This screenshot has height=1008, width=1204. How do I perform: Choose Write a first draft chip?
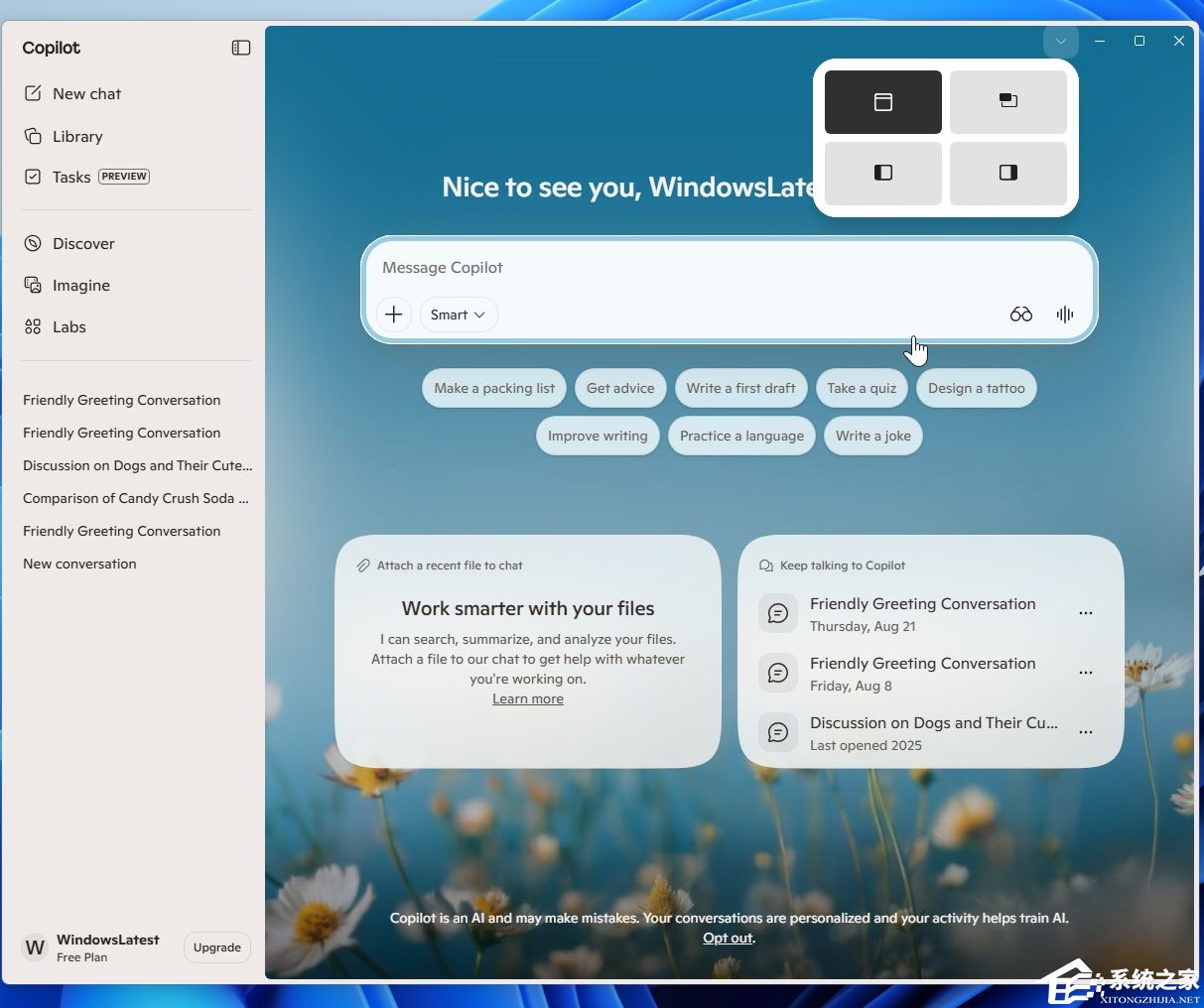pos(740,388)
